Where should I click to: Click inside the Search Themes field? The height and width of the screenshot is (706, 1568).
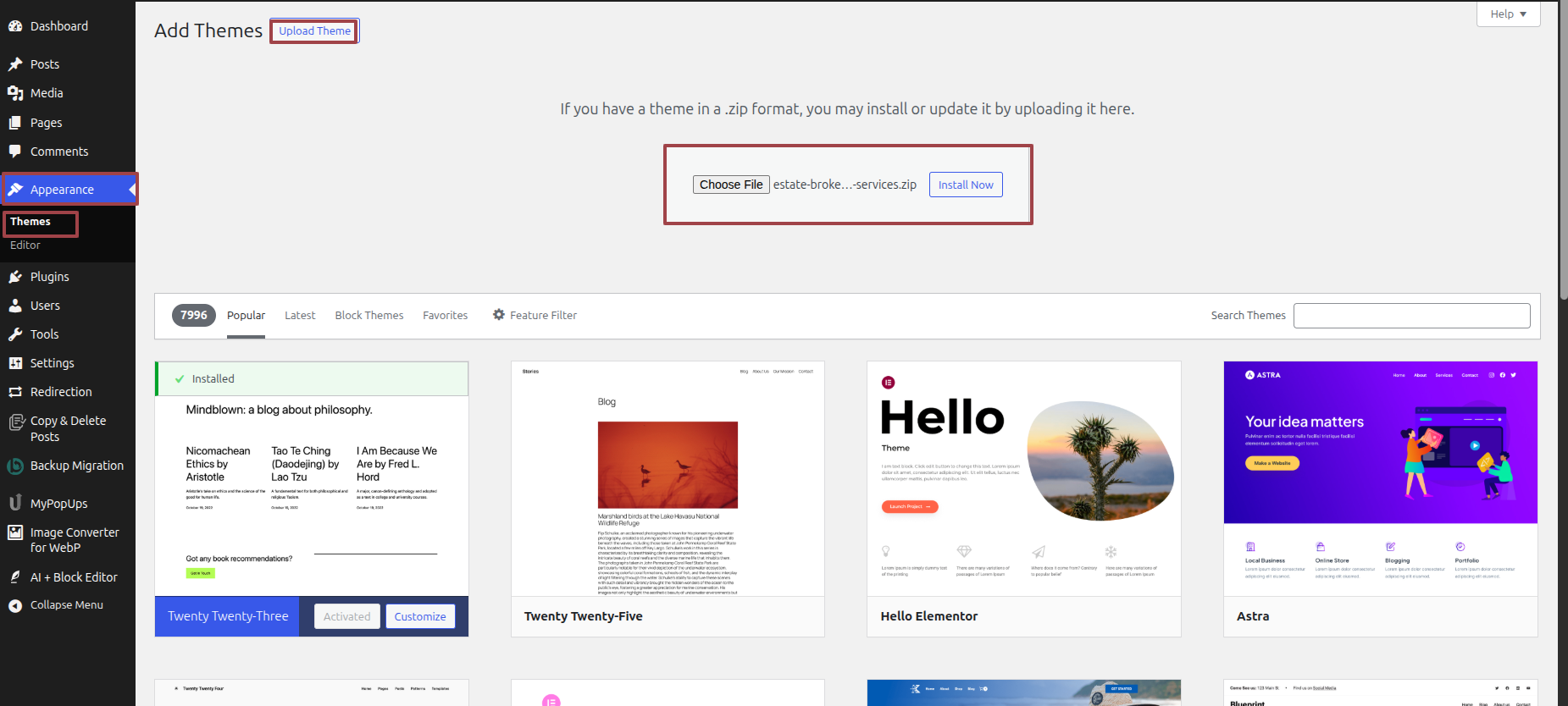[x=1411, y=316]
